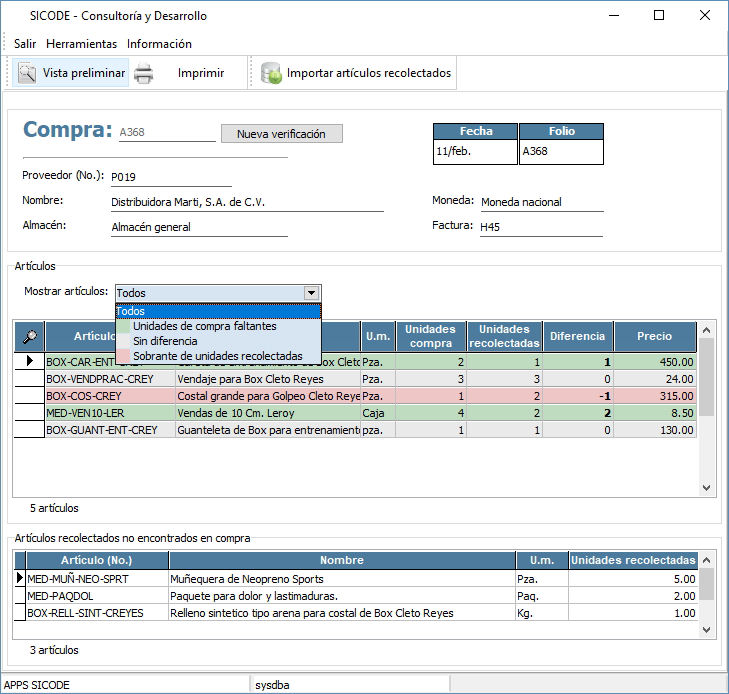Click the Imprimir toolbar button label
This screenshot has width=729, height=694.
pyautogui.click(x=201, y=73)
